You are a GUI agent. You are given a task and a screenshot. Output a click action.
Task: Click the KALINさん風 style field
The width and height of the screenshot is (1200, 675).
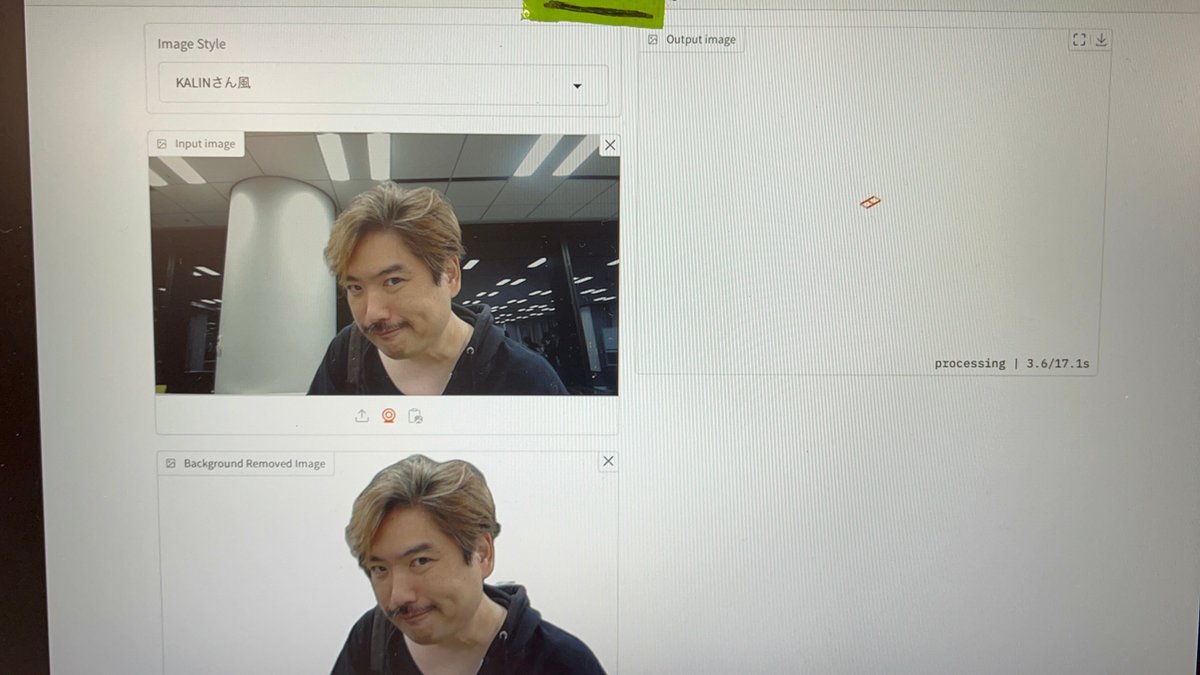point(383,84)
